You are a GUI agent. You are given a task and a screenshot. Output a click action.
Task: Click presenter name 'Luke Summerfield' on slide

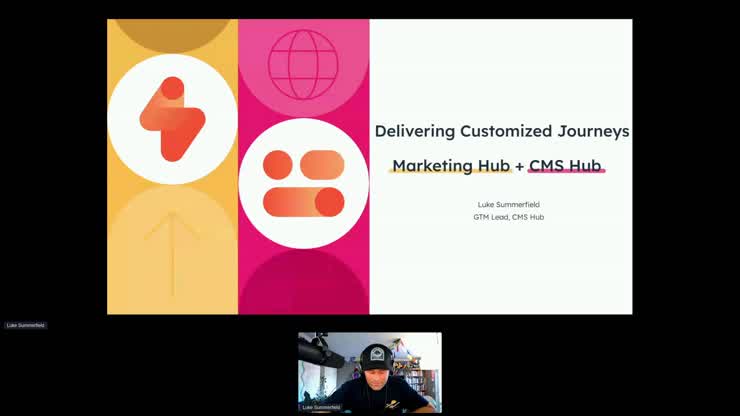508,204
